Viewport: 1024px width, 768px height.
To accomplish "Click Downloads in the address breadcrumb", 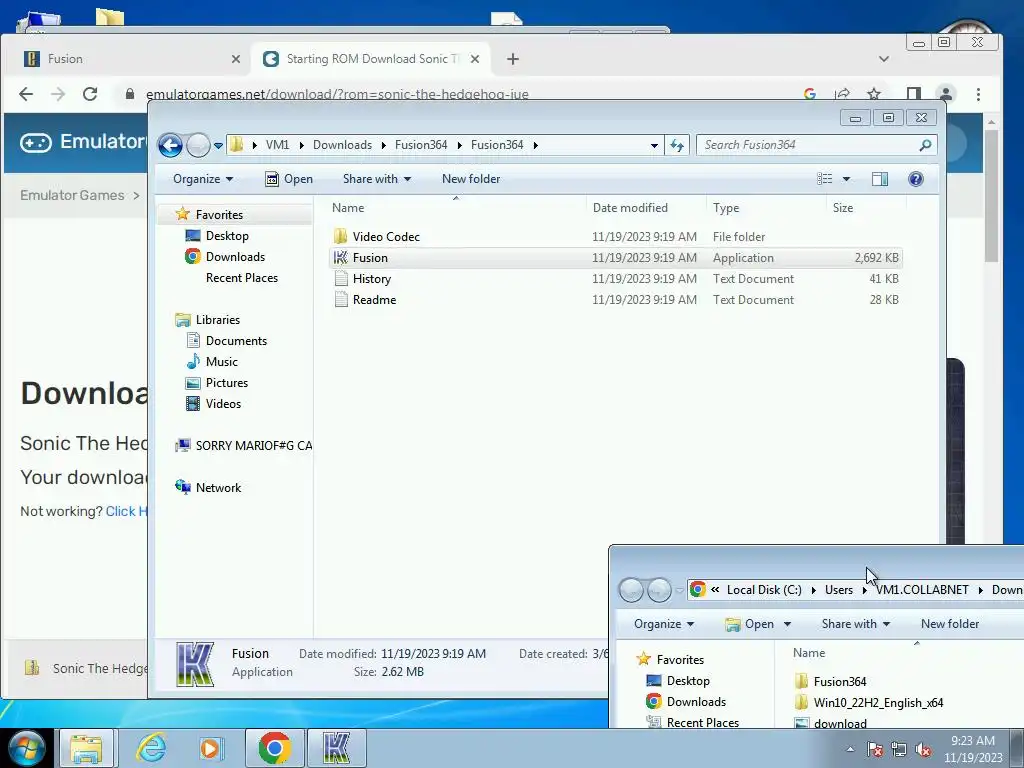I will pos(342,145).
